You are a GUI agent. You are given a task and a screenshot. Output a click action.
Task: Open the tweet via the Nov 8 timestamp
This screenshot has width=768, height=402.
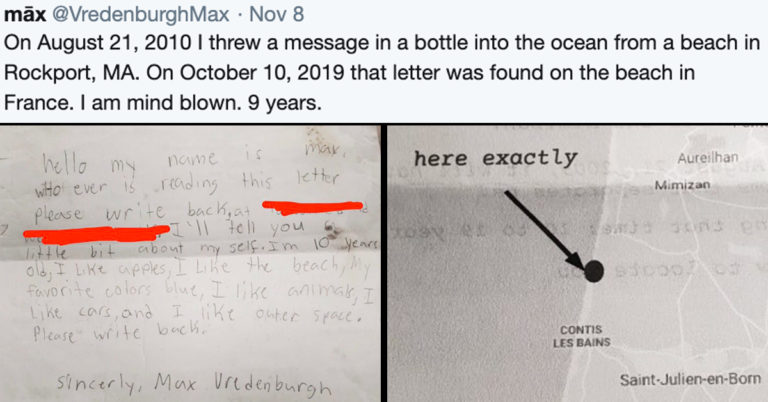click(277, 13)
